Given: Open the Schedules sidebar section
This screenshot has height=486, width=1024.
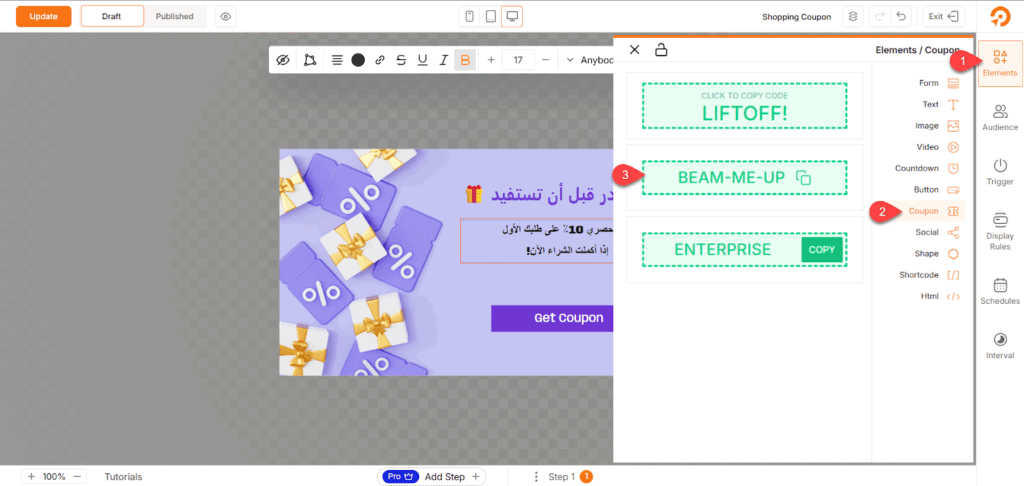Looking at the screenshot, I should 1000,291.
